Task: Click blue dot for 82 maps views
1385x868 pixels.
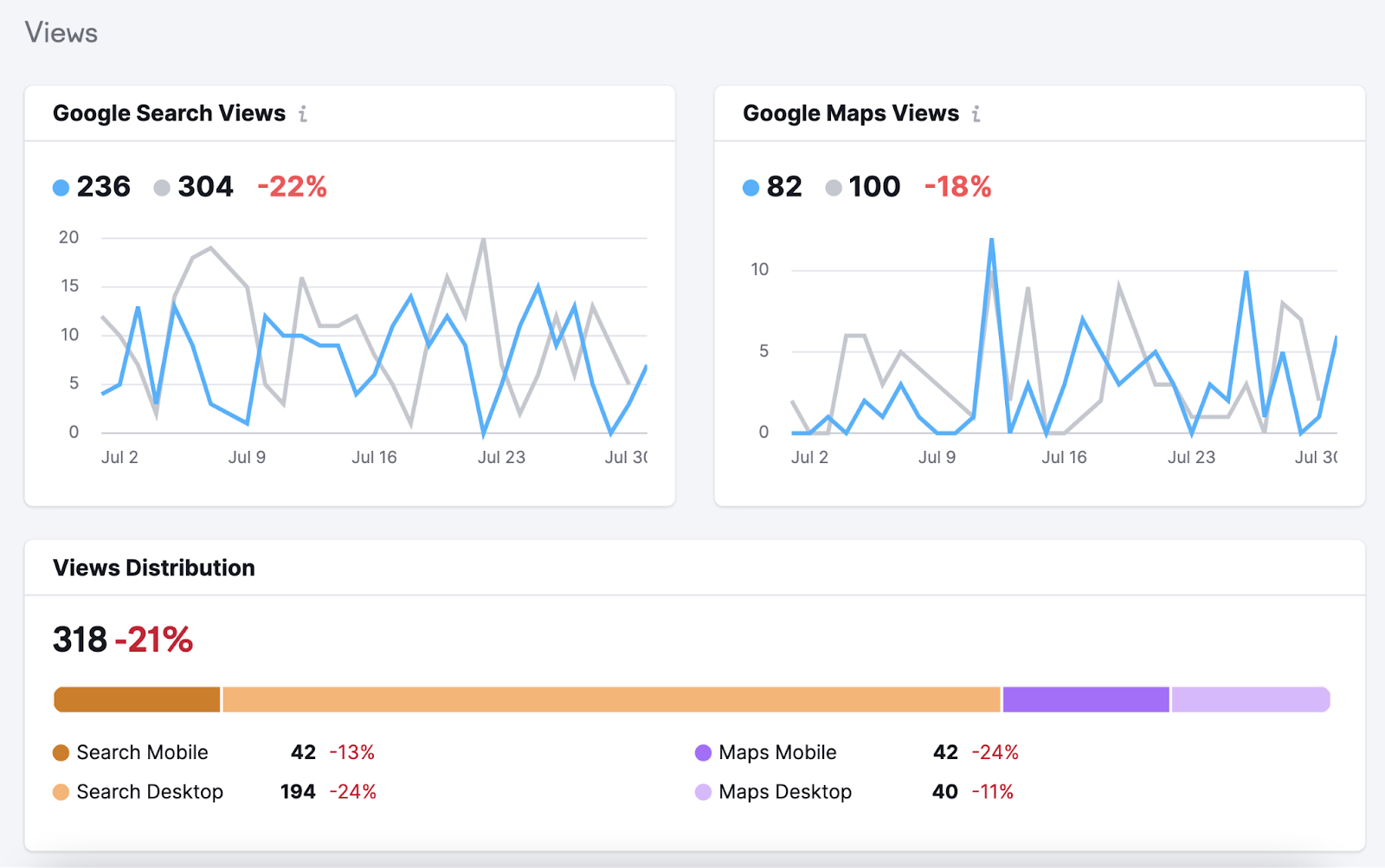Action: click(750, 187)
